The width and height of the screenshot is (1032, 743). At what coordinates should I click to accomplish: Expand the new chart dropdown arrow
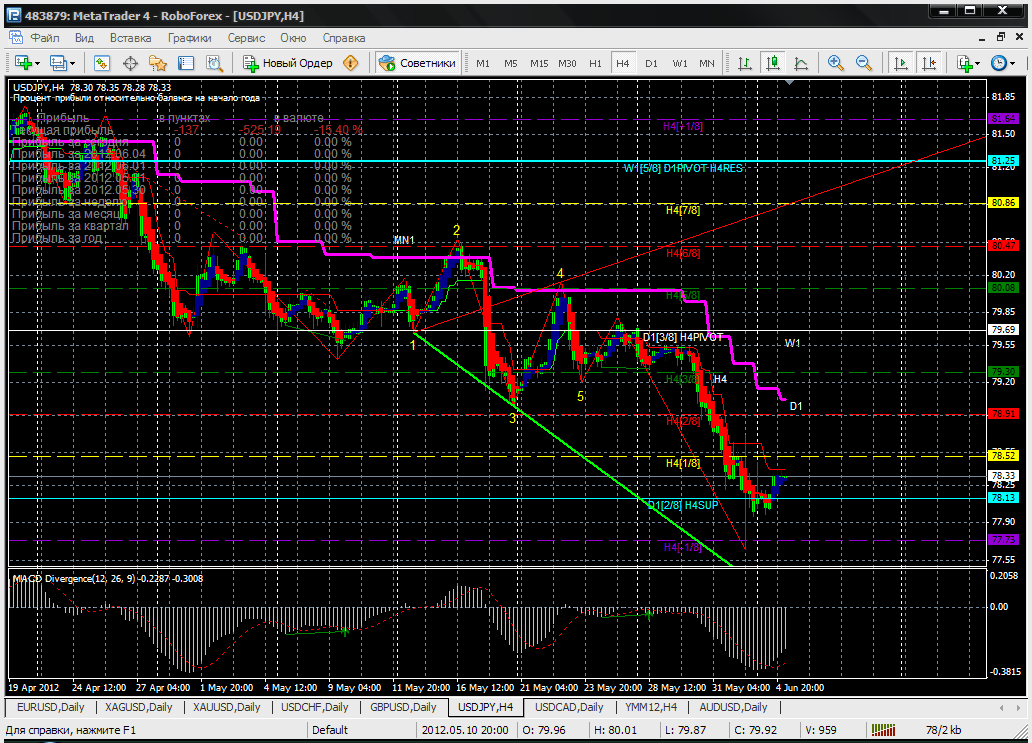pyautogui.click(x=38, y=63)
